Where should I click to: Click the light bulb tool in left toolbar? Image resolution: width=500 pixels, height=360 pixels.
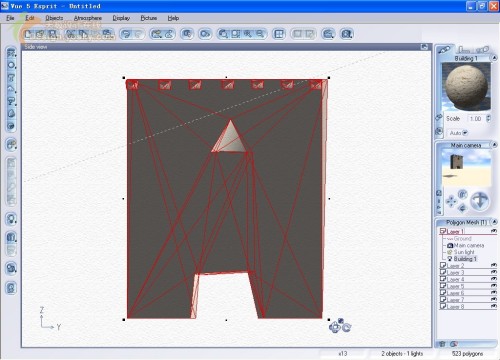11,219
